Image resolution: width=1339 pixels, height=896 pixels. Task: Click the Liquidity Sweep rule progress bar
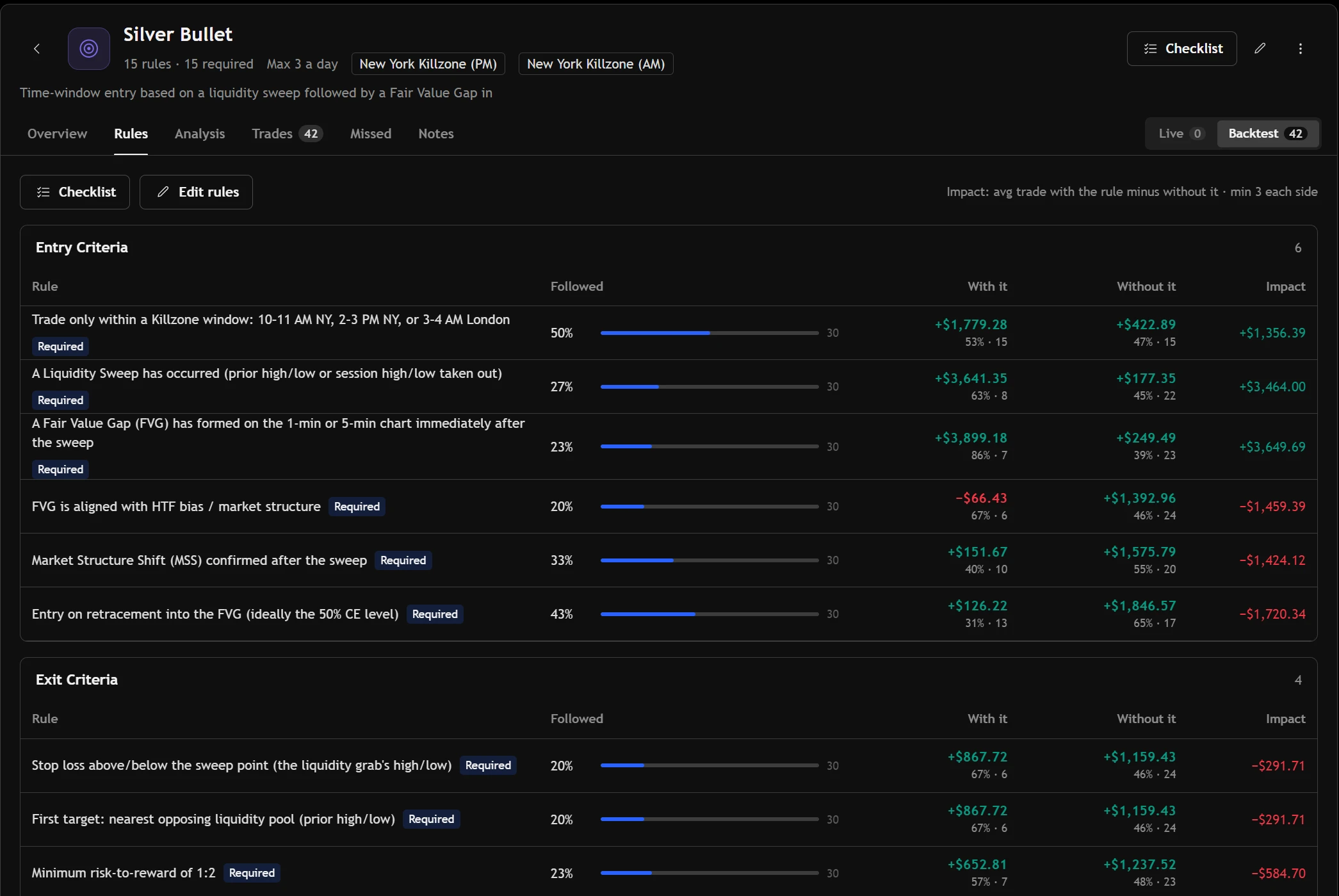(x=710, y=387)
